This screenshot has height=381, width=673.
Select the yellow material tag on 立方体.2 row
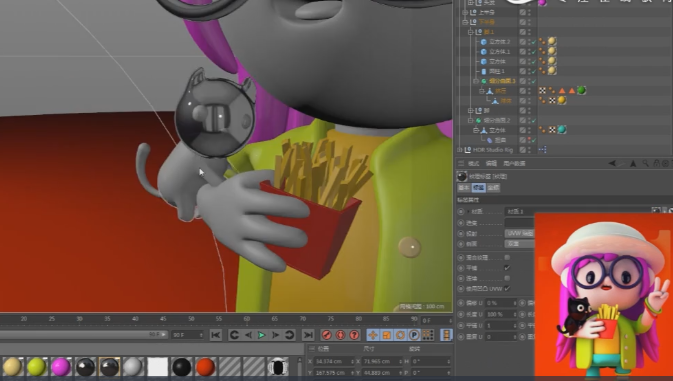(x=552, y=41)
